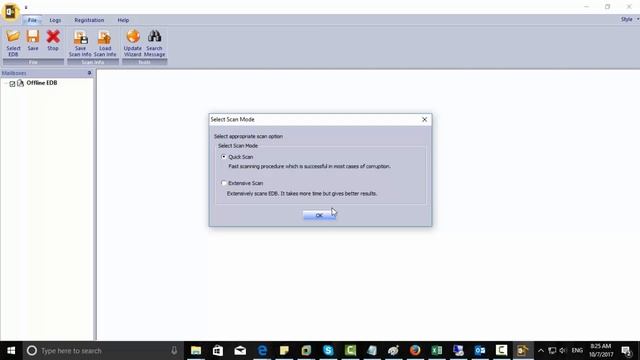Image resolution: width=640 pixels, height=360 pixels.
Task: Click the Windows Start button
Action: click(x=11, y=350)
